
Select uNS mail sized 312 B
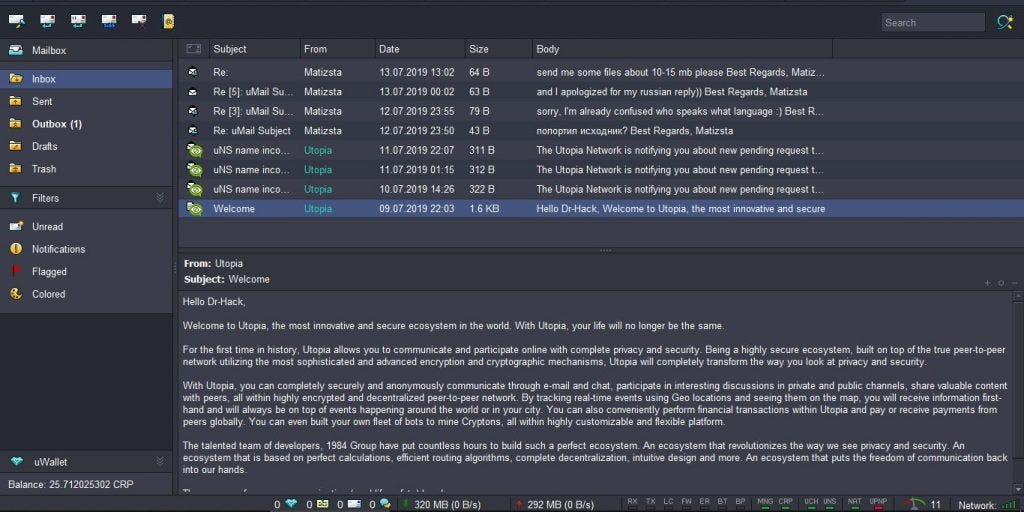click(x=601, y=170)
